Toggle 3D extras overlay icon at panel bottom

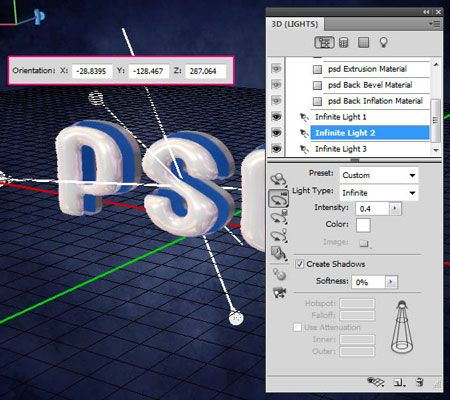pos(375,382)
